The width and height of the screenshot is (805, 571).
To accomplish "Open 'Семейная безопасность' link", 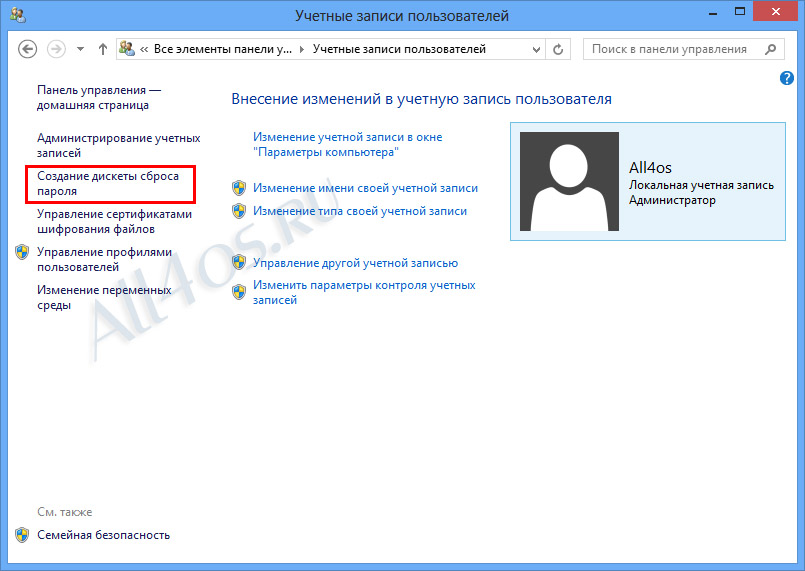I will [x=103, y=535].
